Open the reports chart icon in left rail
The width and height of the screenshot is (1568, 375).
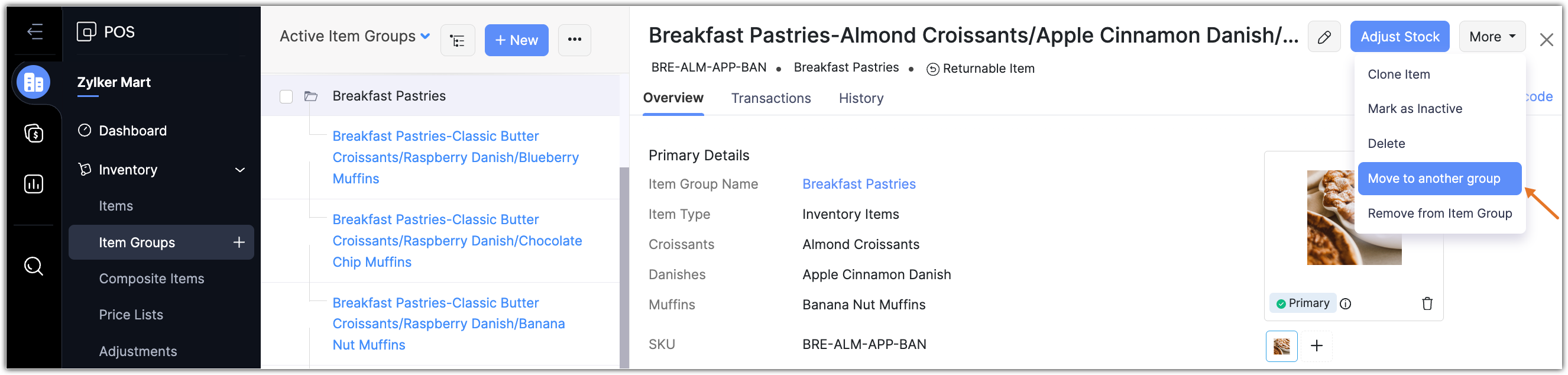[x=34, y=184]
